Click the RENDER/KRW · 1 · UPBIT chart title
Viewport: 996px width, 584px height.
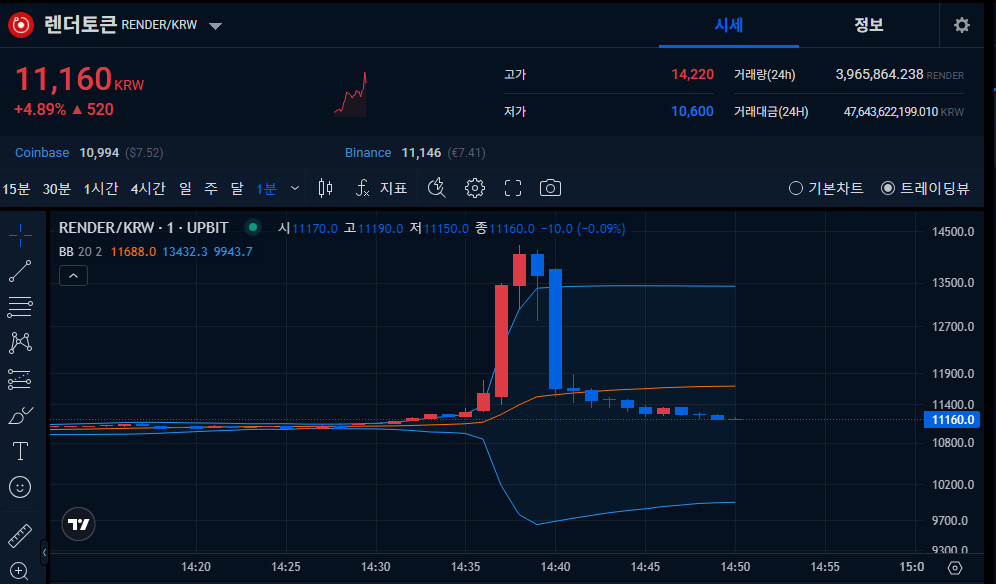[144, 227]
